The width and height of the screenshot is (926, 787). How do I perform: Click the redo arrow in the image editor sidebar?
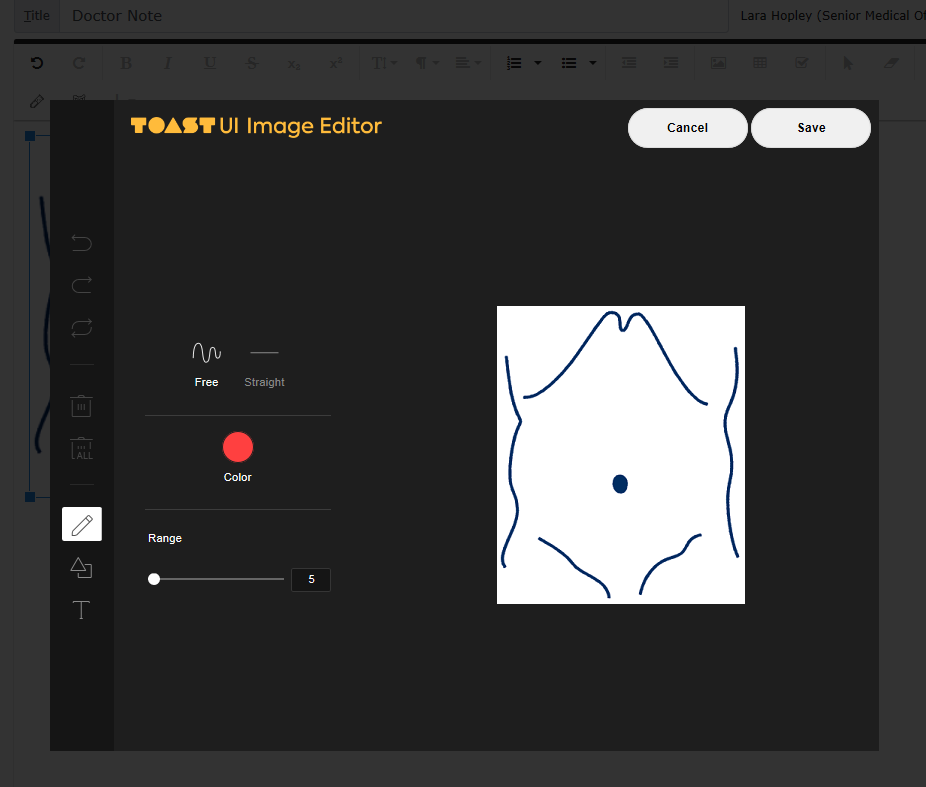click(82, 285)
